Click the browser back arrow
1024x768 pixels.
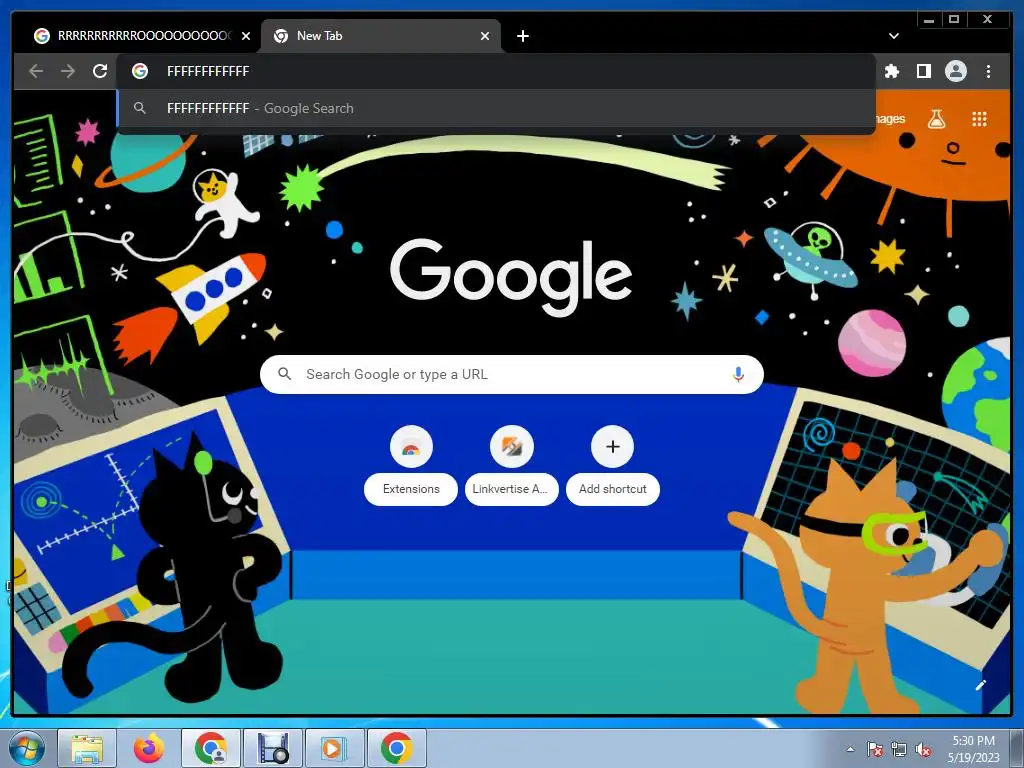coord(36,71)
